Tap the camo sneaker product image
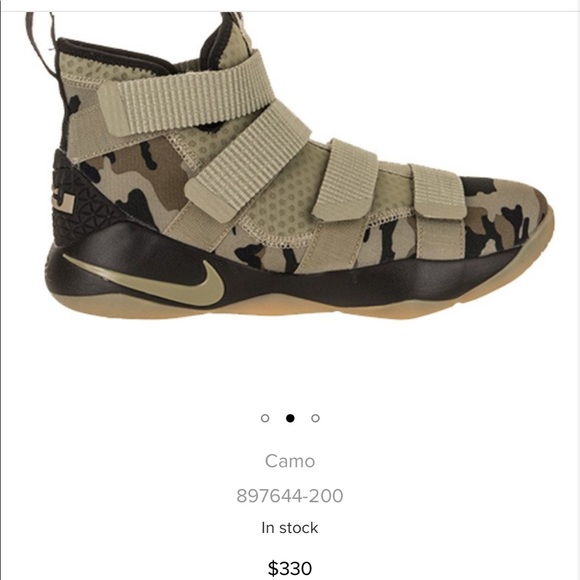The image size is (580, 580). click(292, 166)
